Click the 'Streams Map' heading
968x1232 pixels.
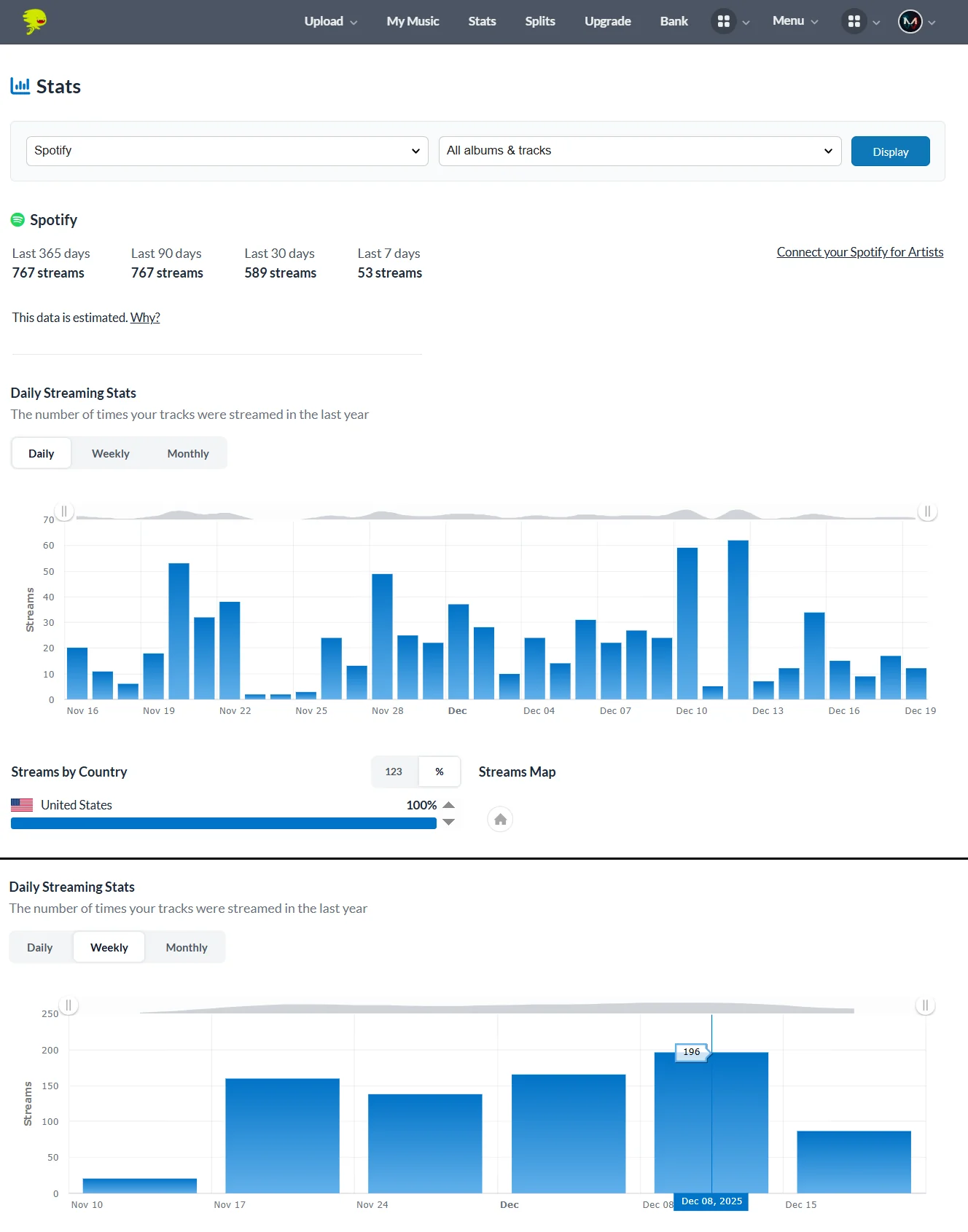coord(517,772)
